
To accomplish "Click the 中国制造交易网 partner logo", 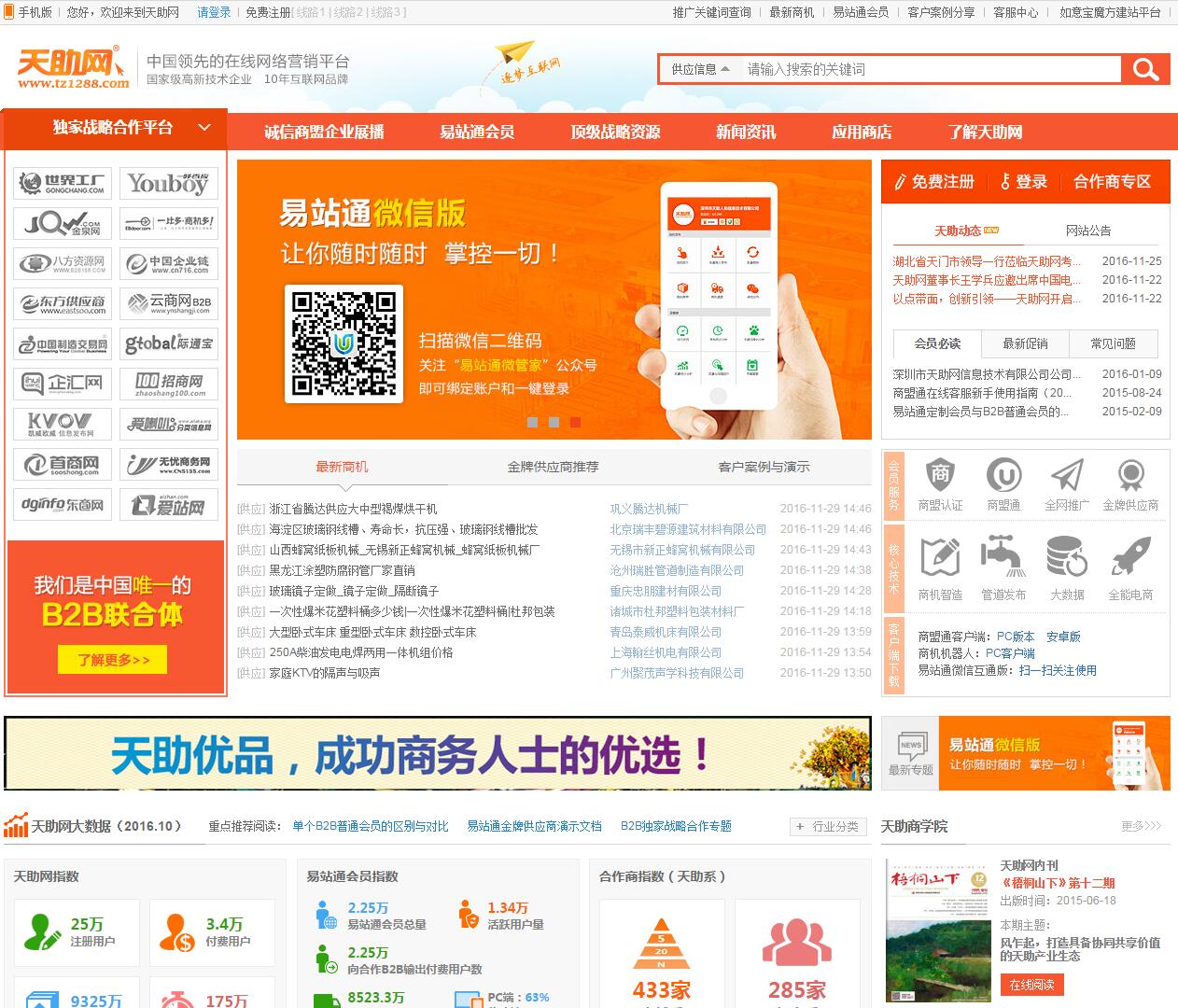I will (x=63, y=343).
